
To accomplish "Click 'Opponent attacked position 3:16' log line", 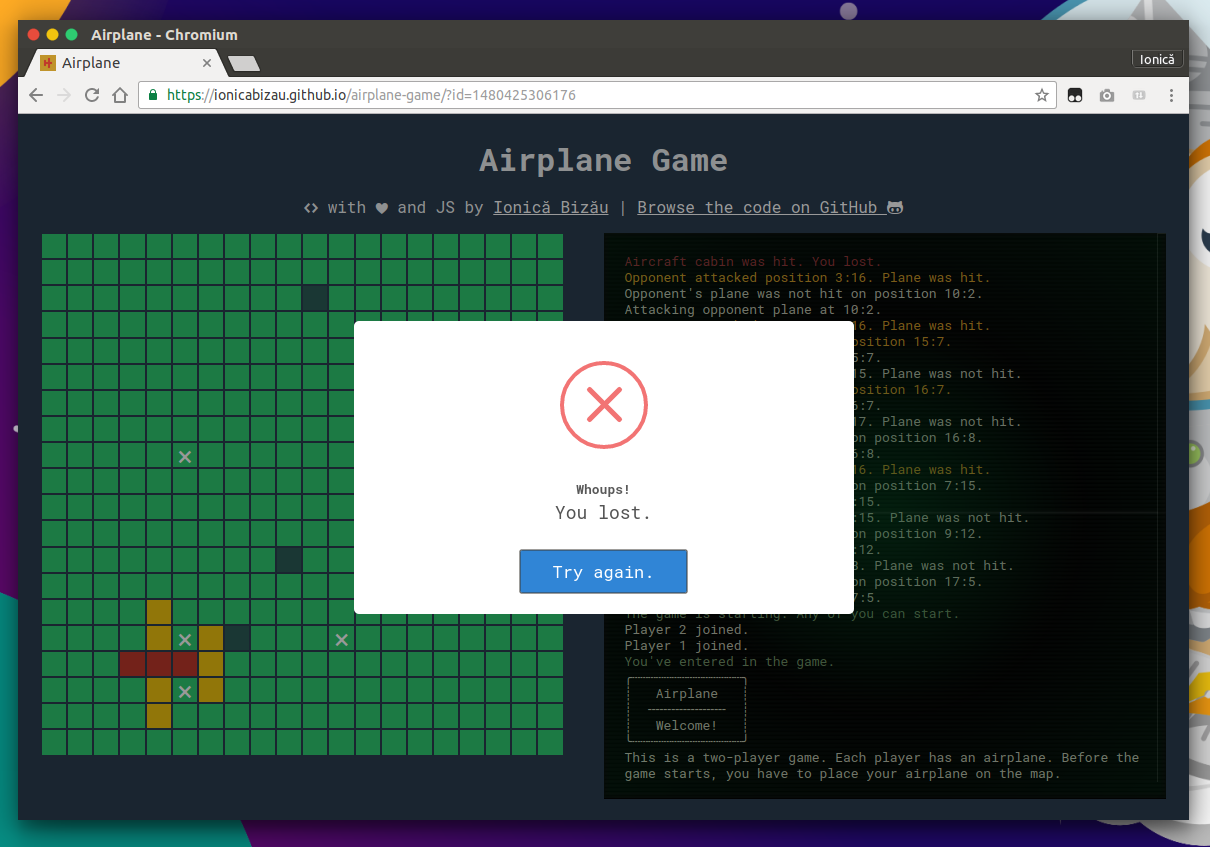I will tap(807, 278).
